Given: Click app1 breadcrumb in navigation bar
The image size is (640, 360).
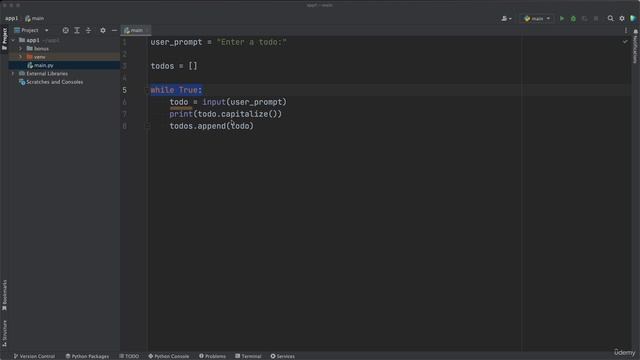Looking at the screenshot, I should coord(11,18).
